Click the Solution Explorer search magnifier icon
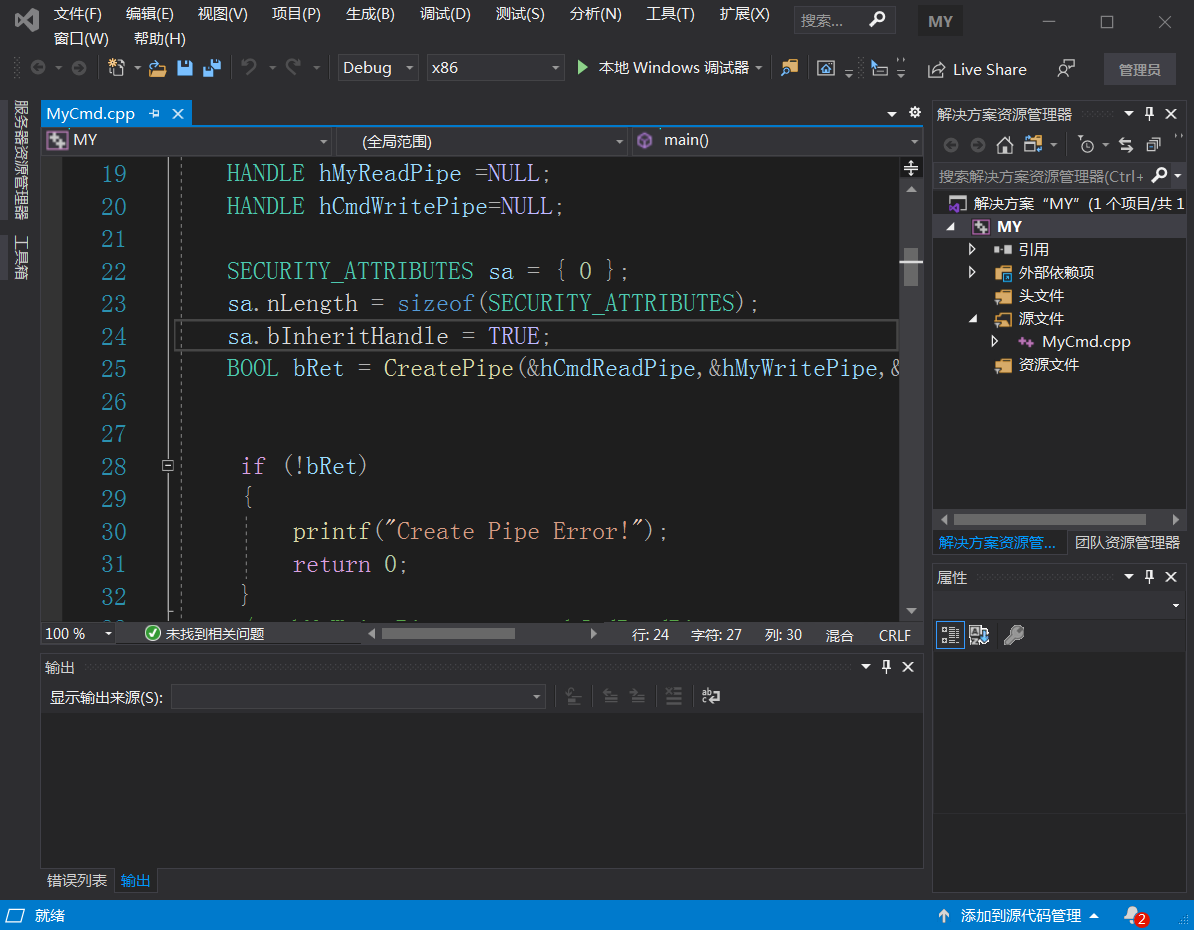This screenshot has height=930, width=1194. (1159, 176)
